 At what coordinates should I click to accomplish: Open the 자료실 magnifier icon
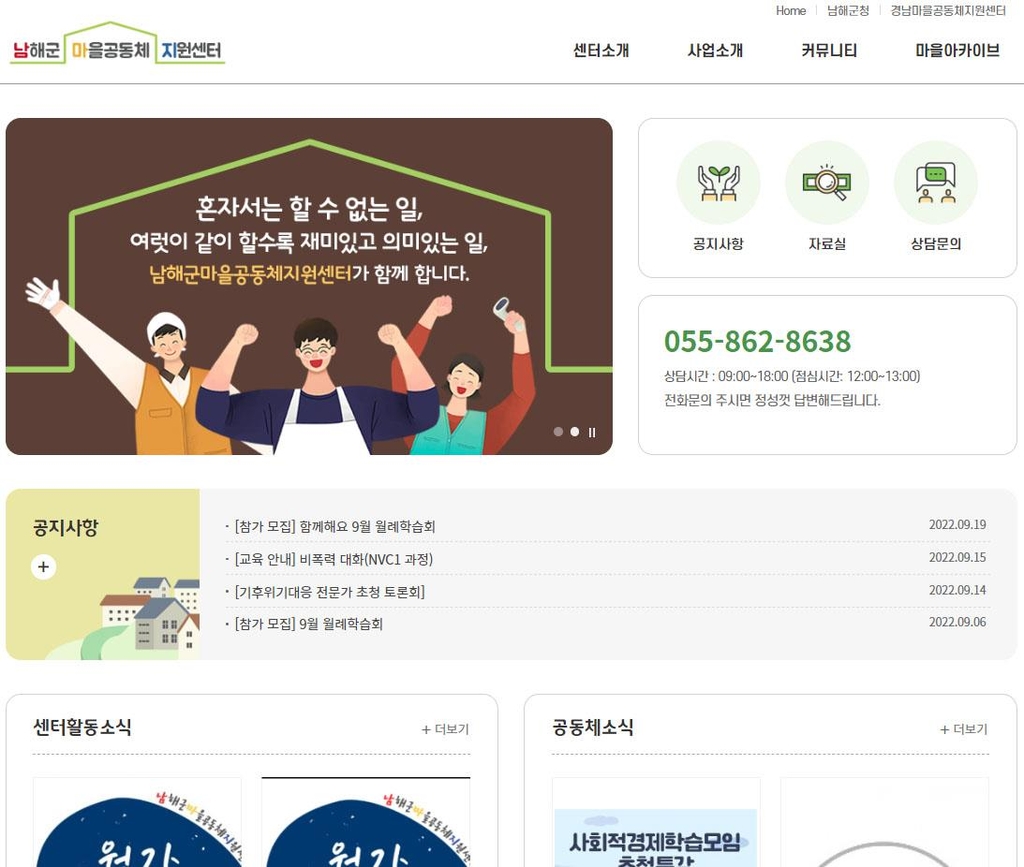click(x=827, y=183)
